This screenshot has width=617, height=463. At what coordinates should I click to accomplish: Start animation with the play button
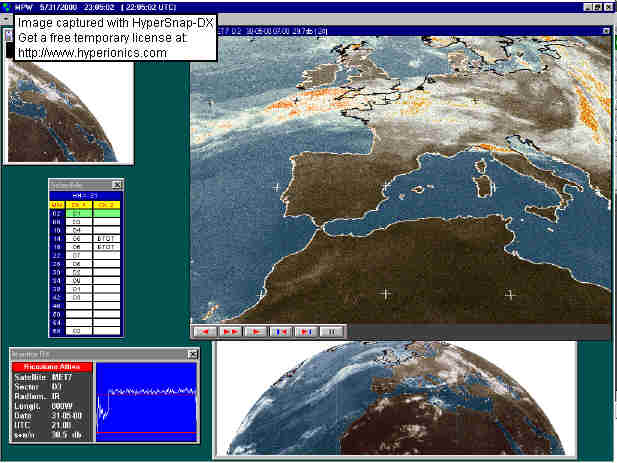(x=256, y=330)
